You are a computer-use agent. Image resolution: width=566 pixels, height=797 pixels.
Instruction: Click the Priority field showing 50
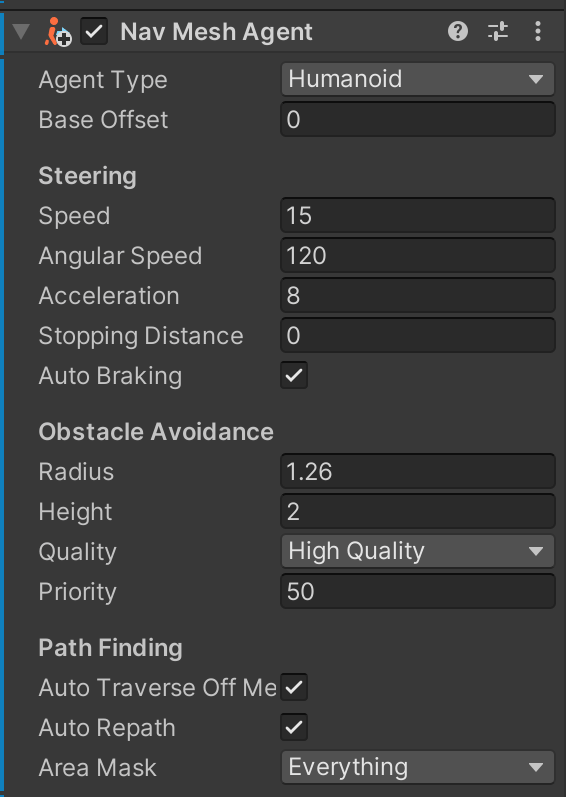(x=418, y=591)
